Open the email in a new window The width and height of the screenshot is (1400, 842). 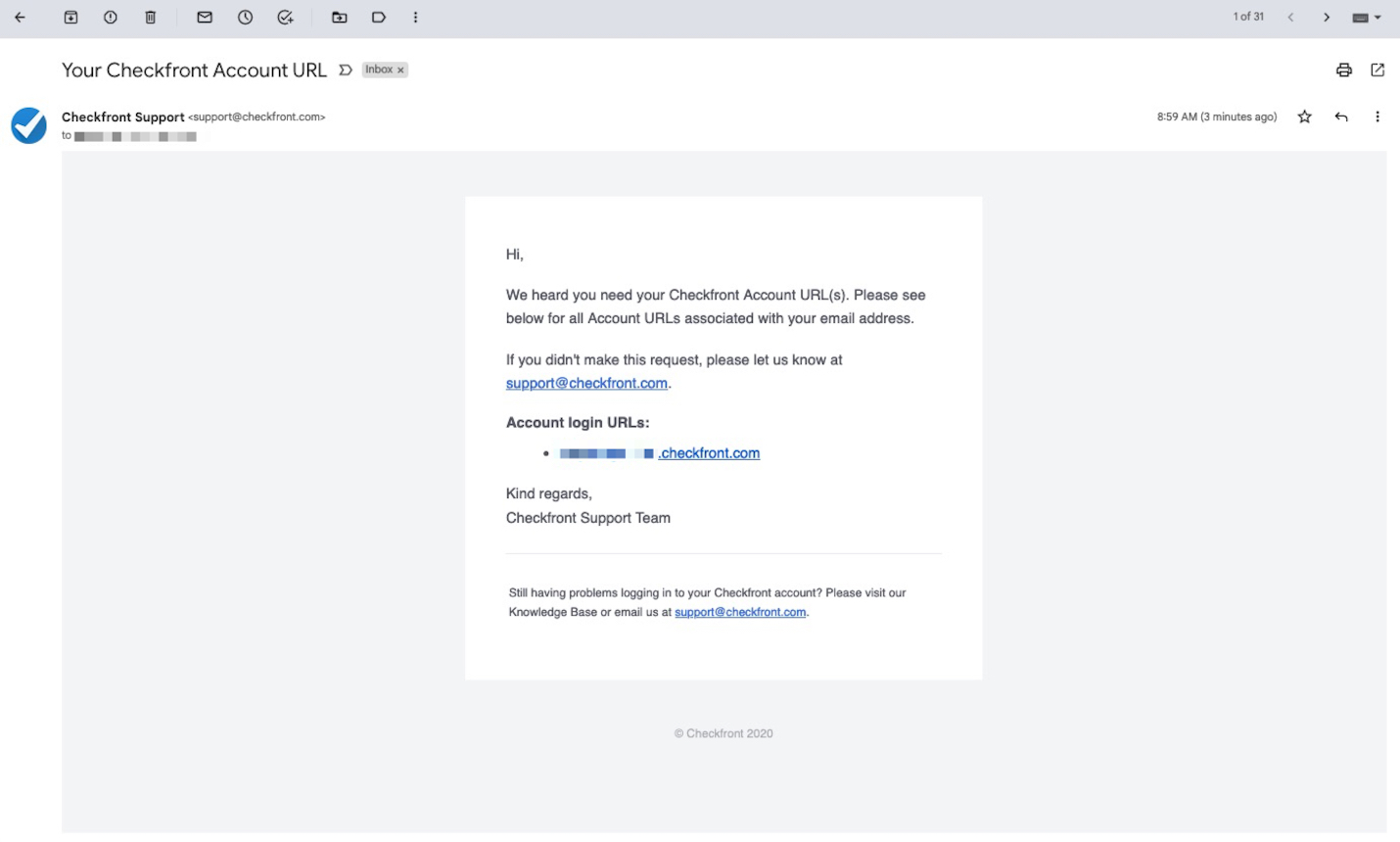(x=1377, y=70)
